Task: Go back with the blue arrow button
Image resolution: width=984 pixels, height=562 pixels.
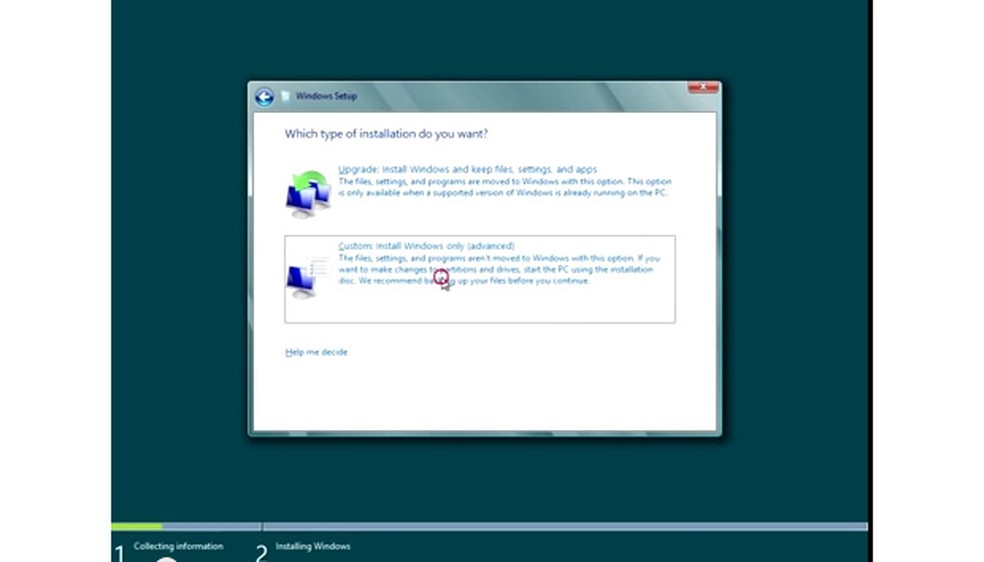Action: point(264,97)
